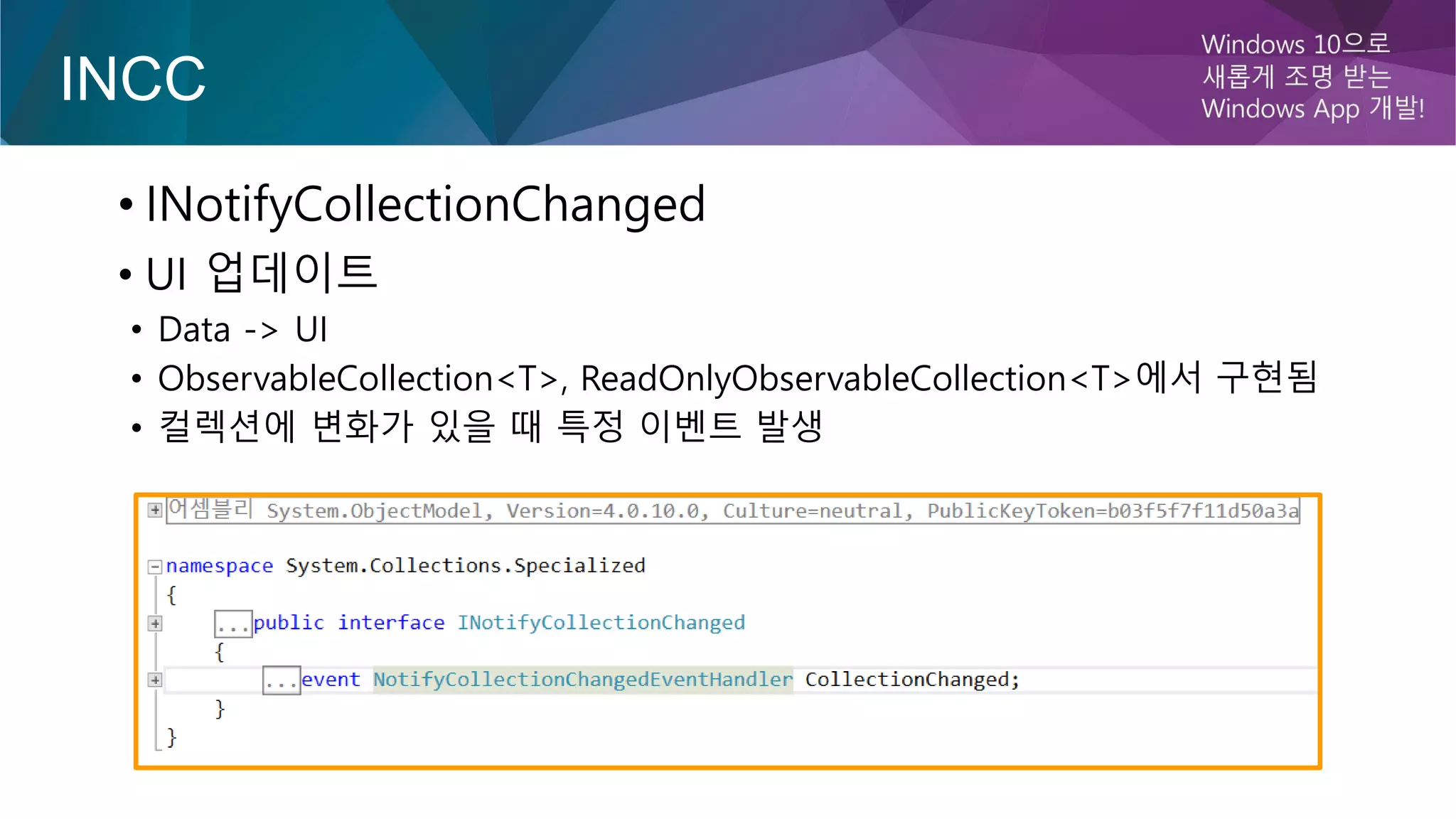
Task: Click the 'Data -> UI' sub-bullet
Action: click(x=242, y=329)
